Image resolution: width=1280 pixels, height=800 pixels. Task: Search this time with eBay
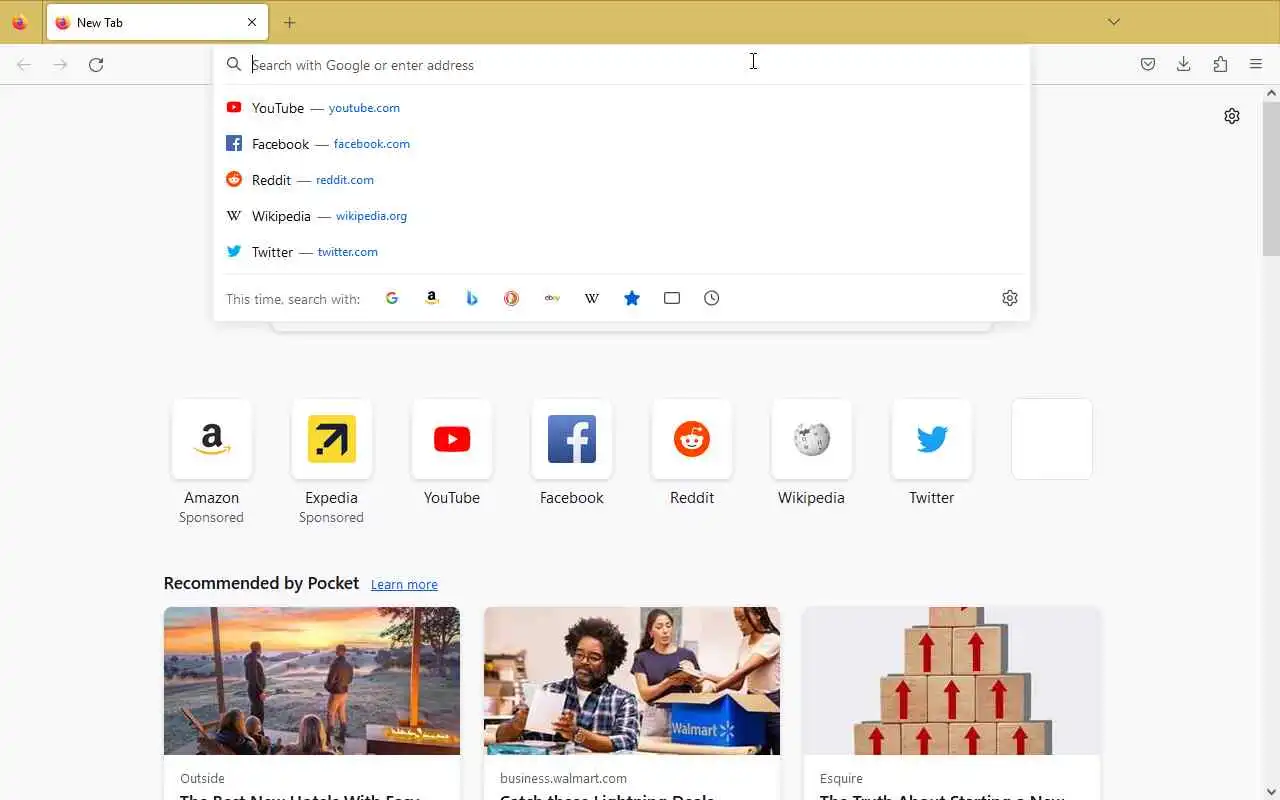[x=552, y=298]
